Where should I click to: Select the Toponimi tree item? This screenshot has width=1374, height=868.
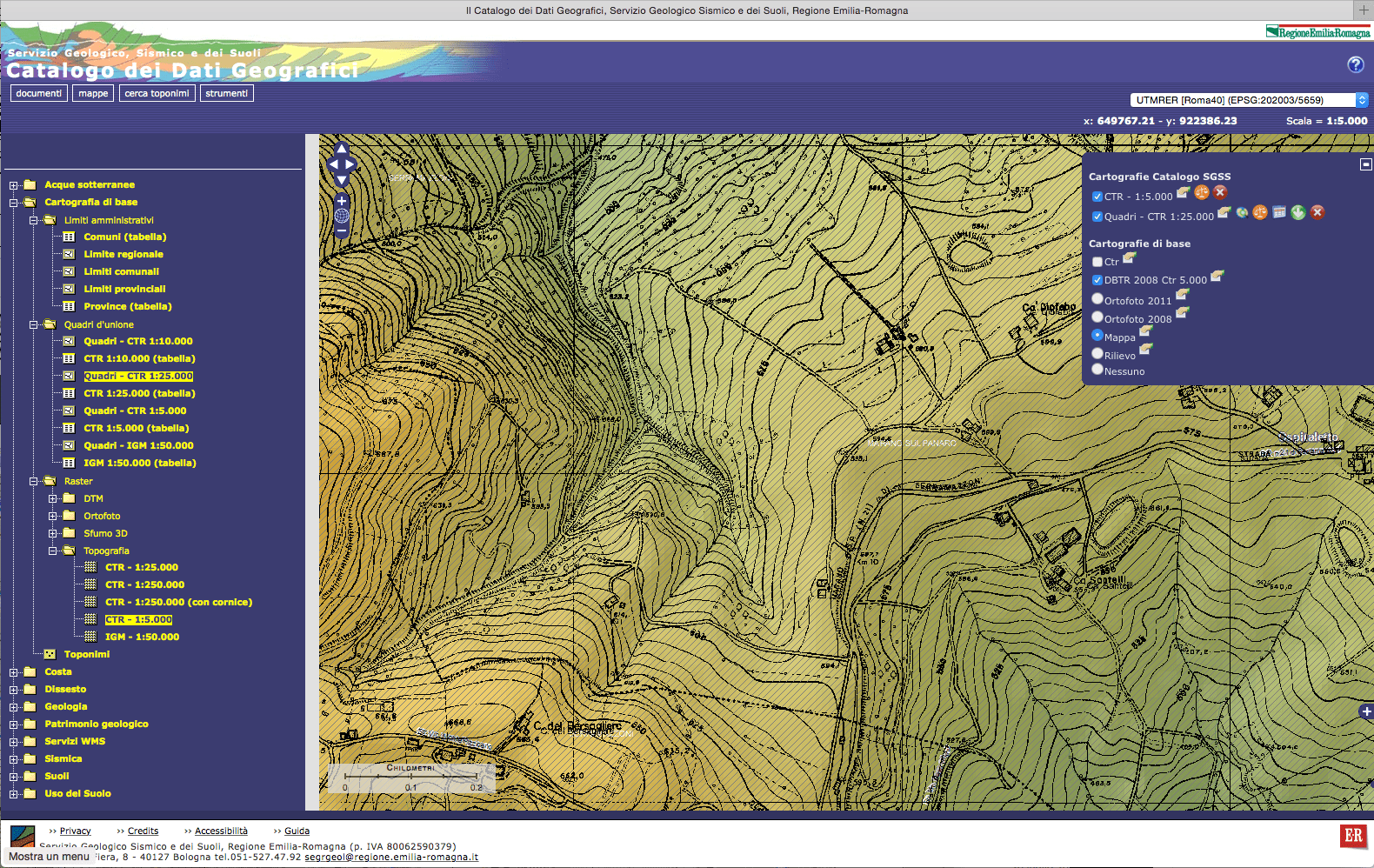pos(87,654)
